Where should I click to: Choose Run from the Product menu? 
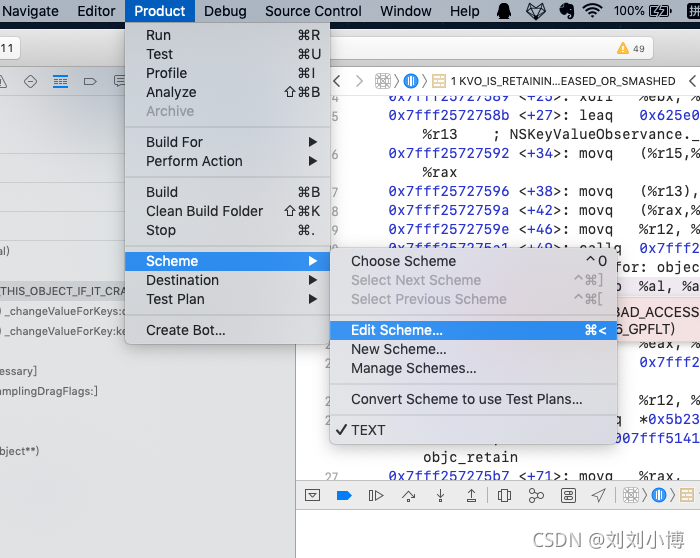pyautogui.click(x=228, y=35)
